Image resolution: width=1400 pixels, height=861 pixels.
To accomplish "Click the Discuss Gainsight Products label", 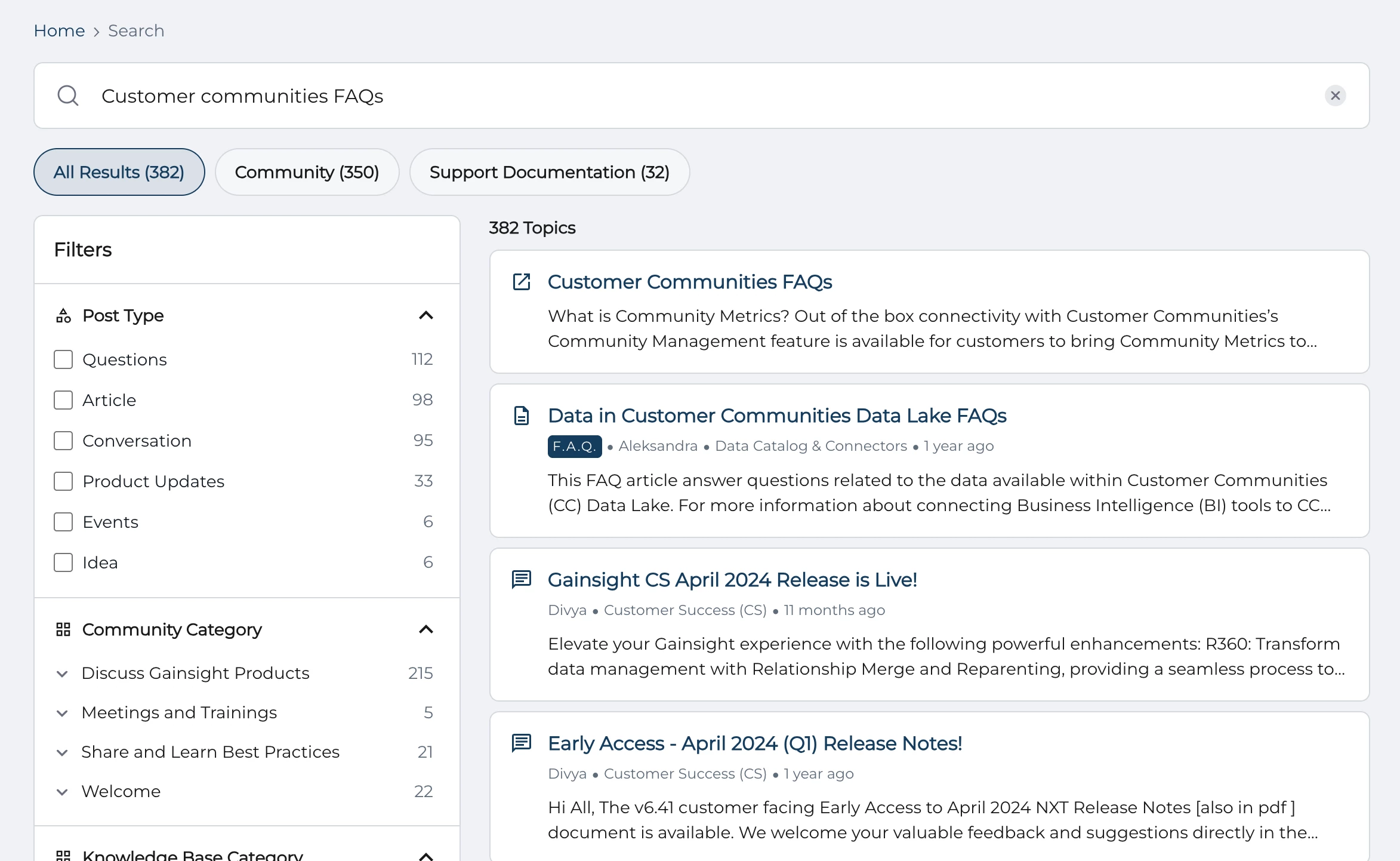I will pos(195,674).
